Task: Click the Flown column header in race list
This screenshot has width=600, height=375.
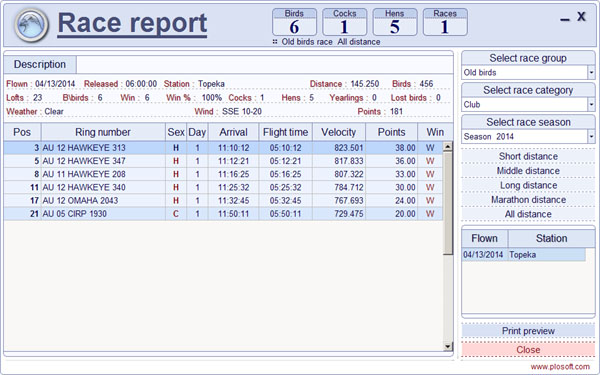Action: [x=484, y=238]
